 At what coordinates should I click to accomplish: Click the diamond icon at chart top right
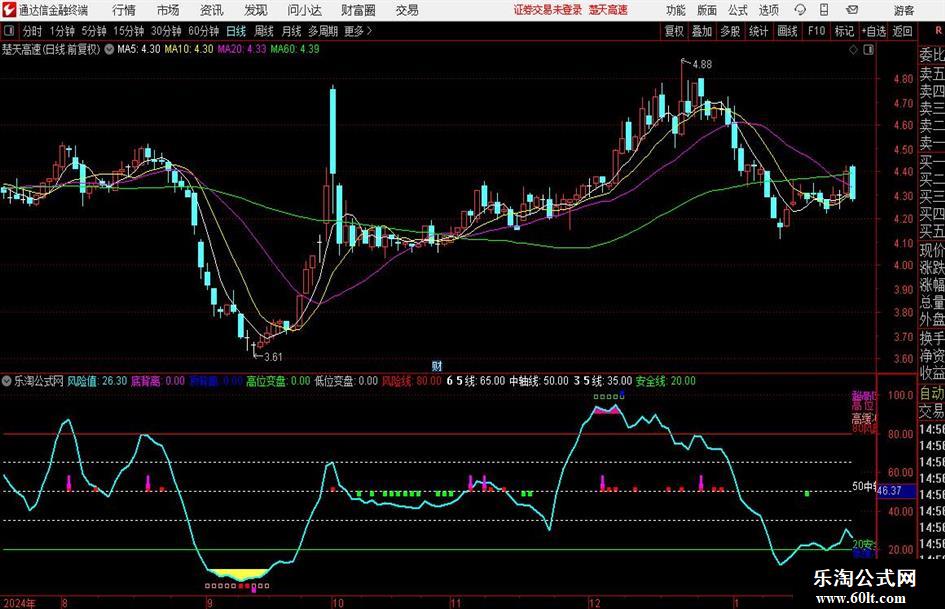pos(853,50)
